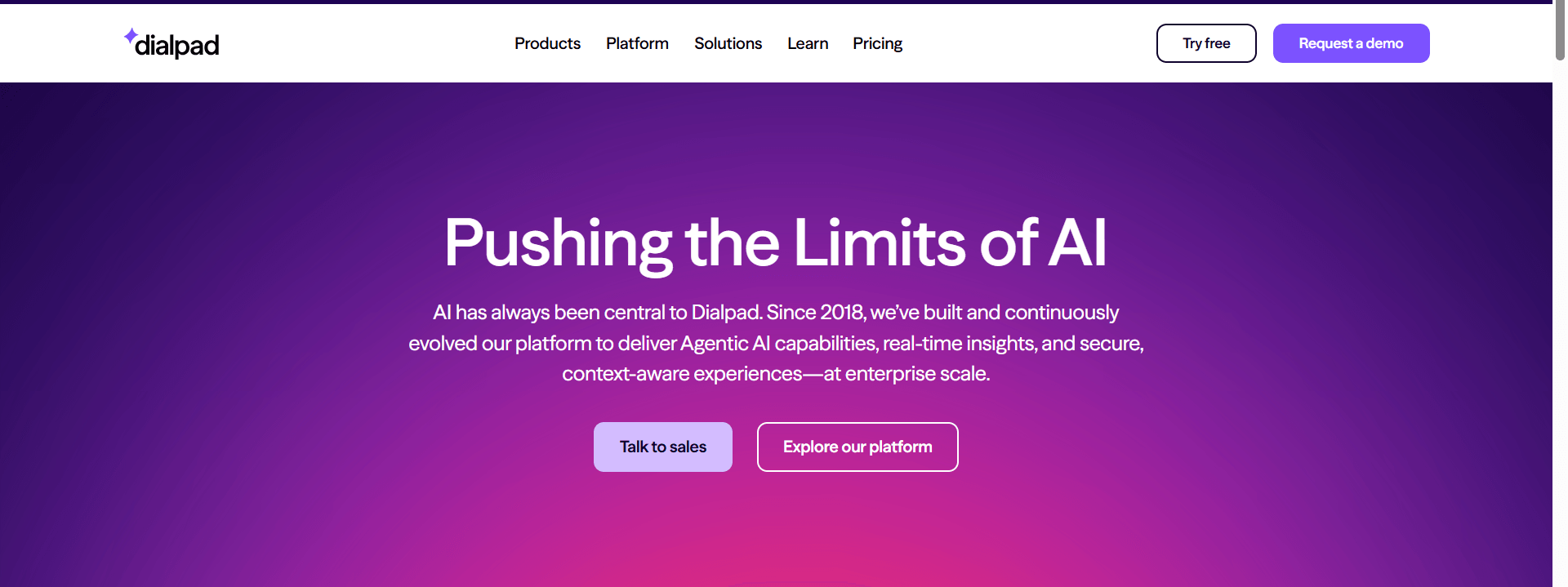Viewport: 1568px width, 587px height.
Task: Open the Platform menu
Action: pyautogui.click(x=637, y=43)
